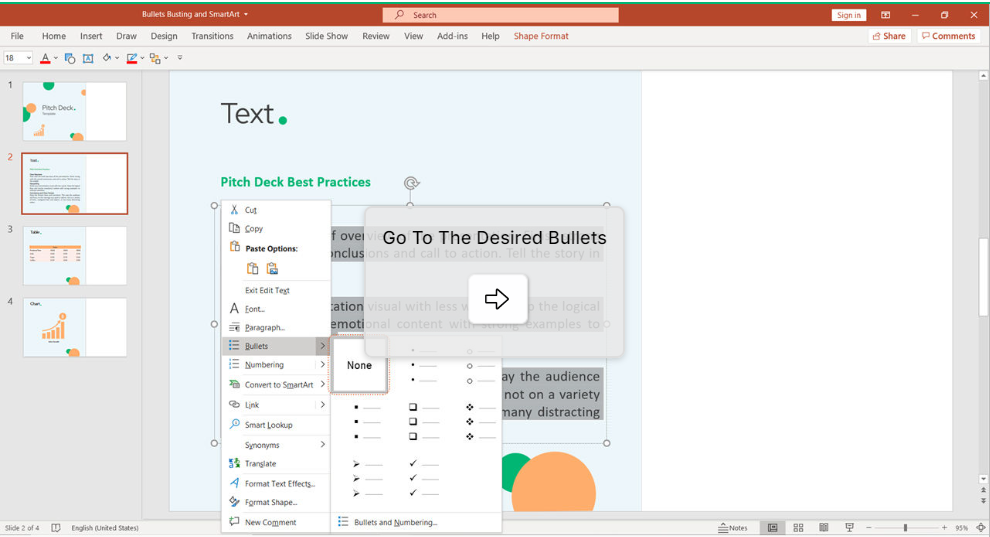Expand the Shape Outline dropdown arrow
The image size is (990, 537).
(142, 59)
